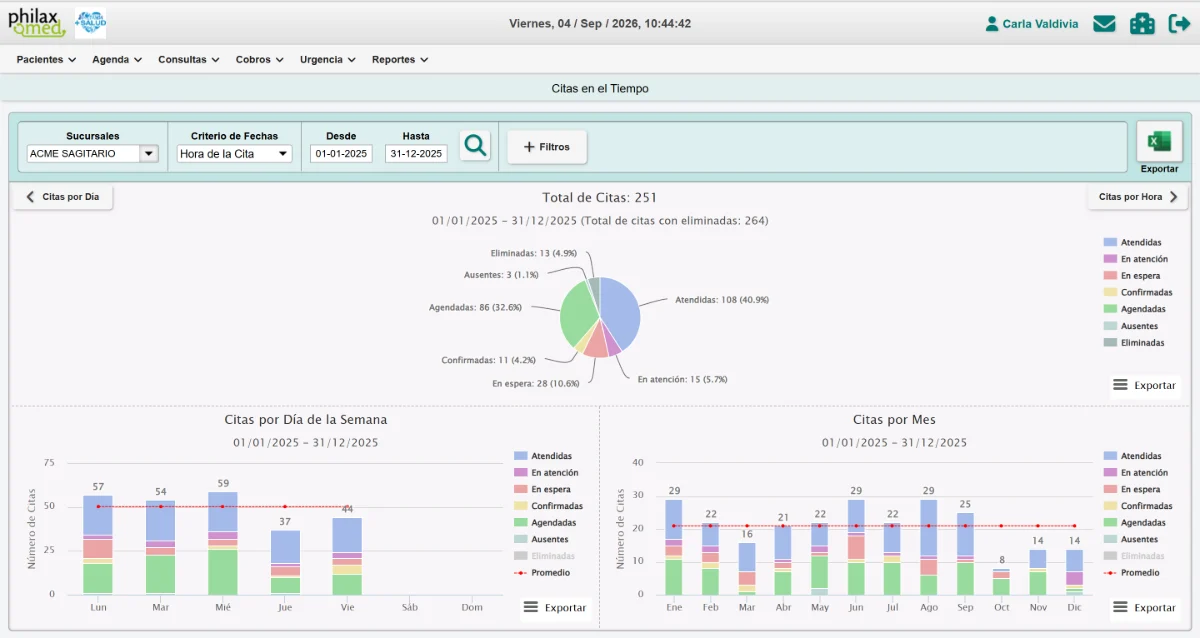Open Citas por Mes chart export menu

1144,607
